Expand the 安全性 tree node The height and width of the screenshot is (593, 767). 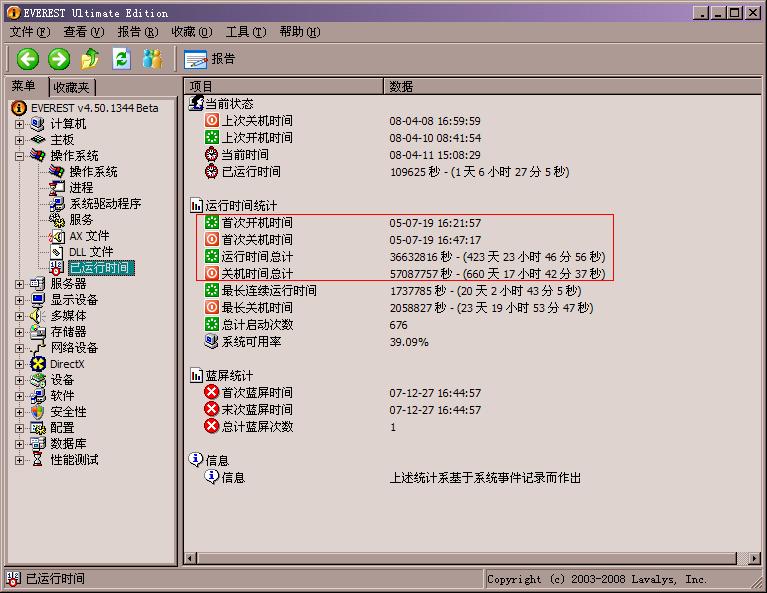click(19, 412)
